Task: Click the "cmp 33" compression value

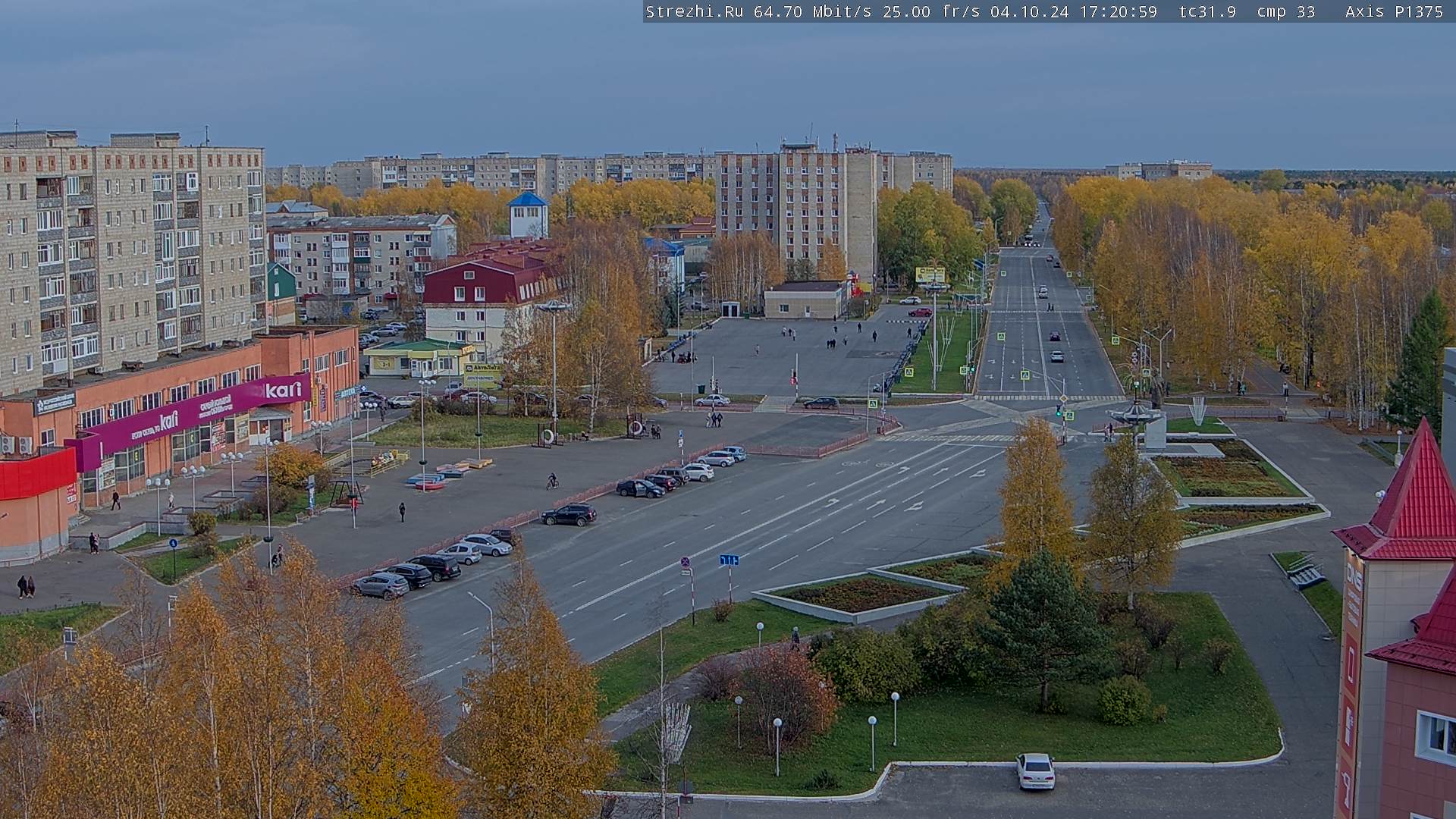Action: 1286,11
